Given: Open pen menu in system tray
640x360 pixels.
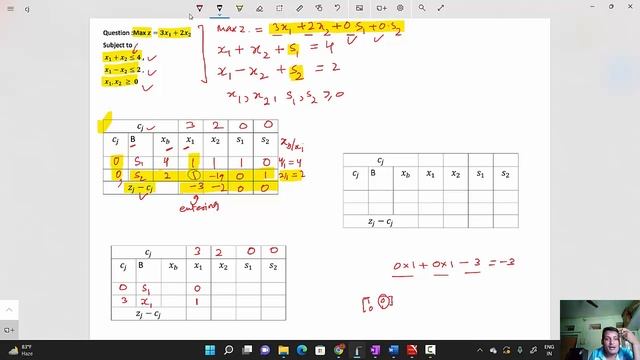Looking at the screenshot, I should [533, 350].
